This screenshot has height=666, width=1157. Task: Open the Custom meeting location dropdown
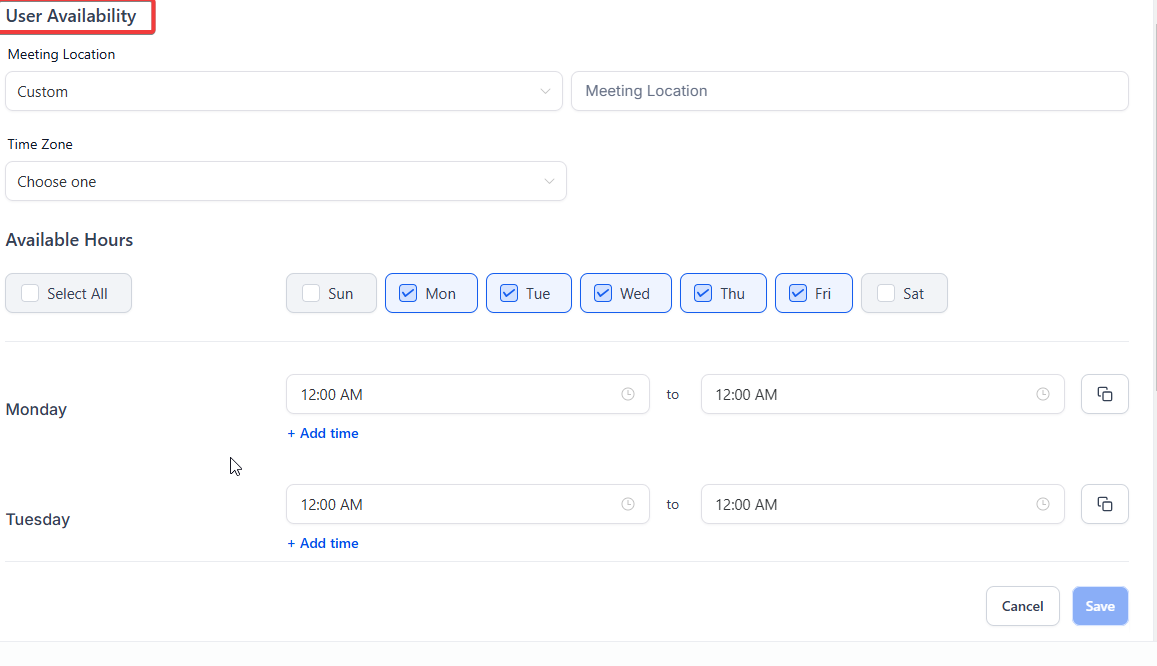[x=284, y=91]
